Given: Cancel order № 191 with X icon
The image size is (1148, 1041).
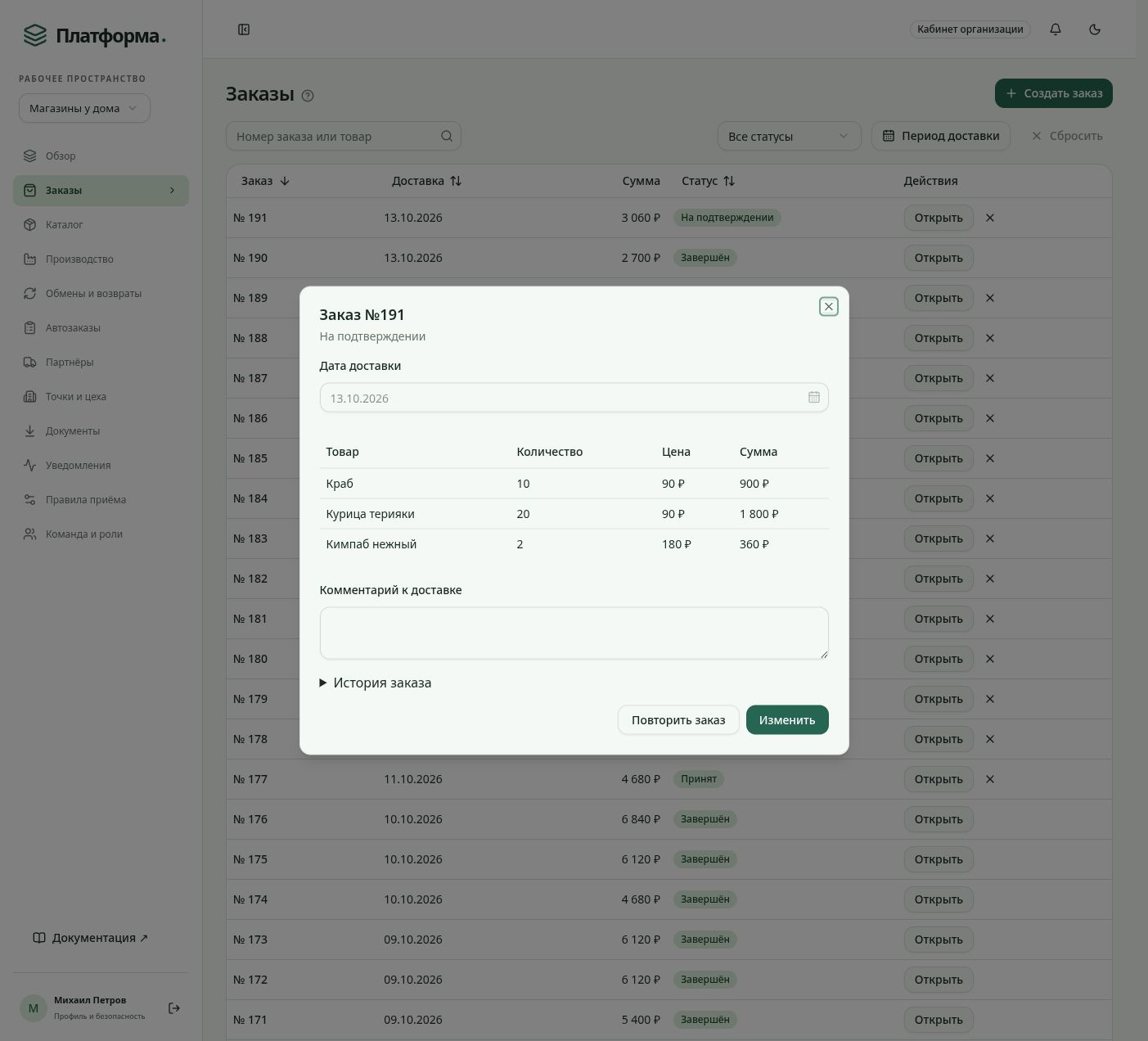Looking at the screenshot, I should (x=990, y=218).
